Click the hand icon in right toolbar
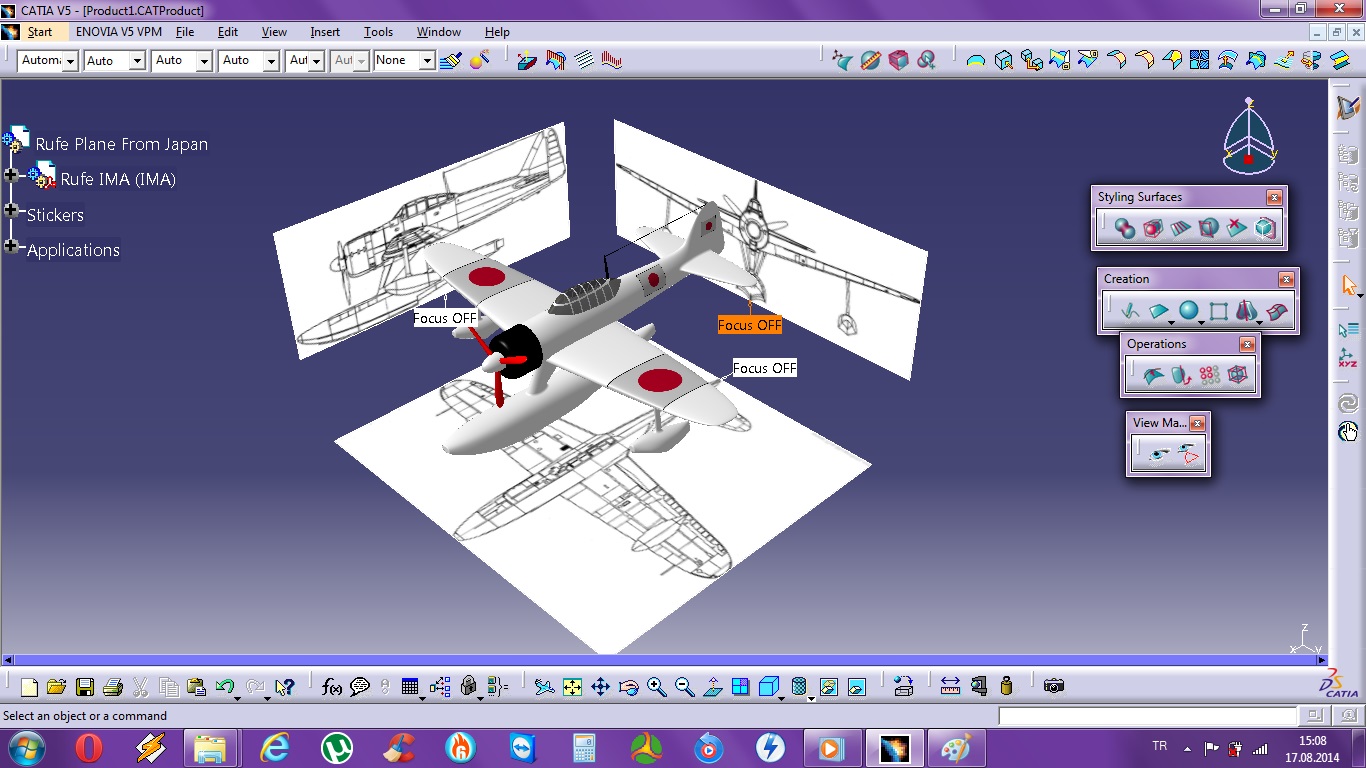This screenshot has height=768, width=1366. [x=1348, y=432]
